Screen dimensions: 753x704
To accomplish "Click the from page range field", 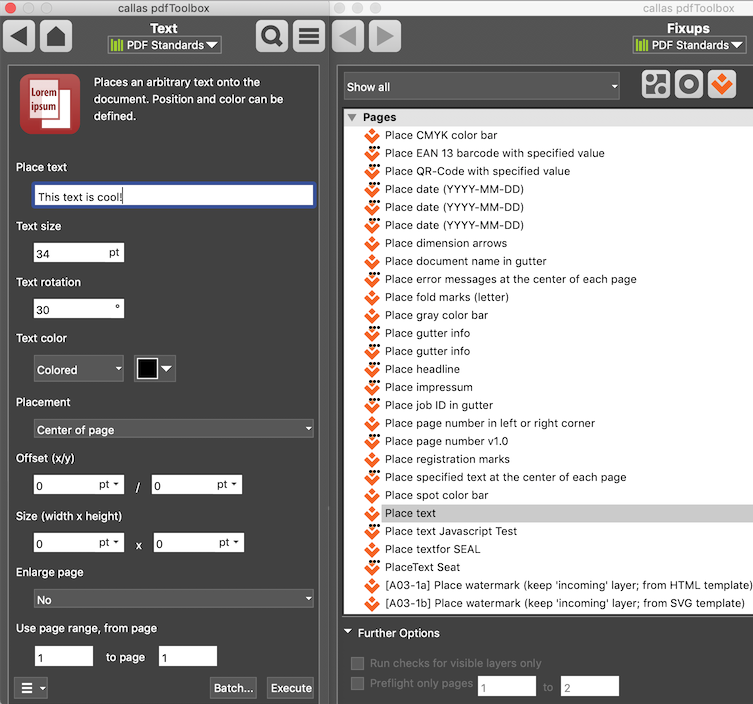I will click(64, 656).
